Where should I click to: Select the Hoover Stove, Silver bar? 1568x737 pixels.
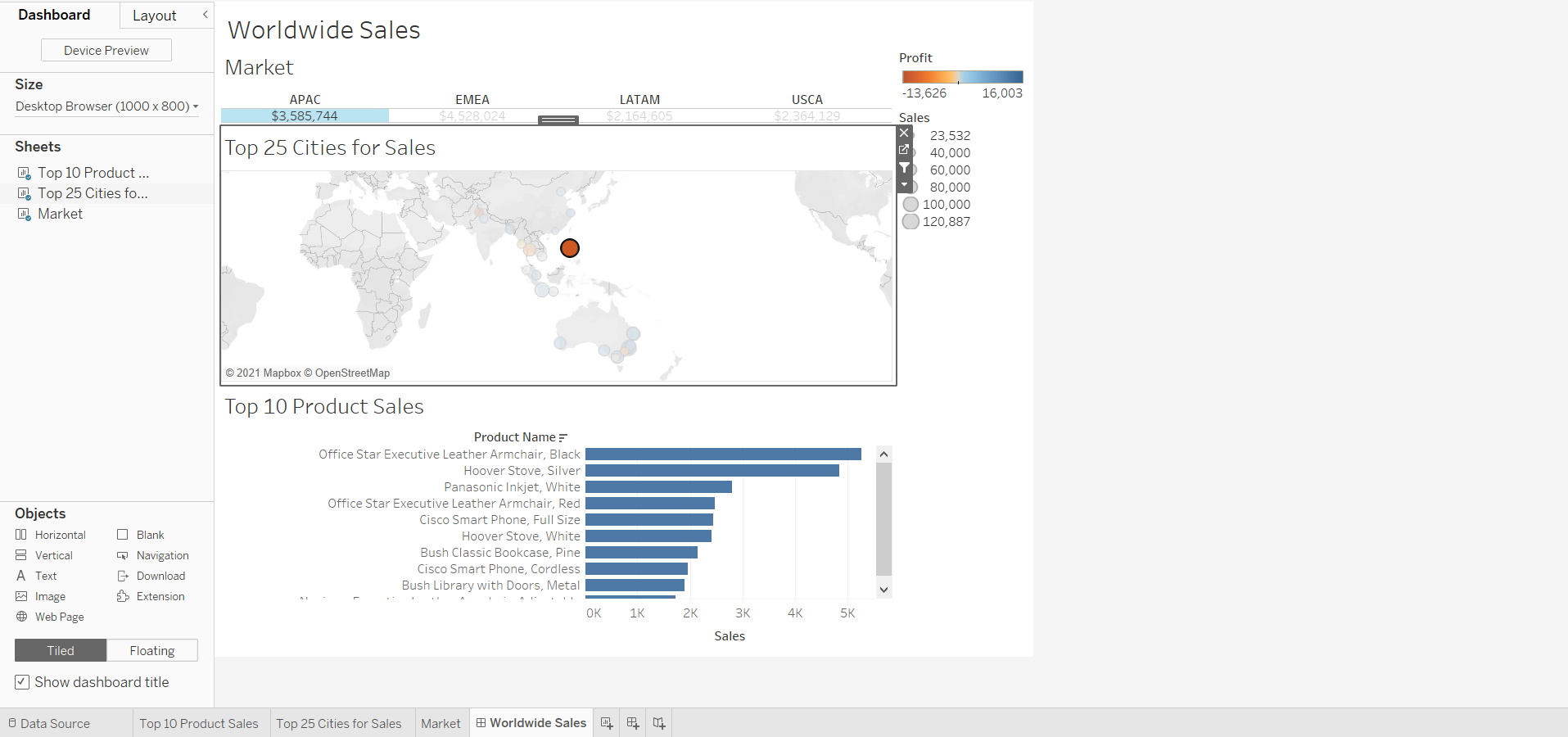(712, 471)
